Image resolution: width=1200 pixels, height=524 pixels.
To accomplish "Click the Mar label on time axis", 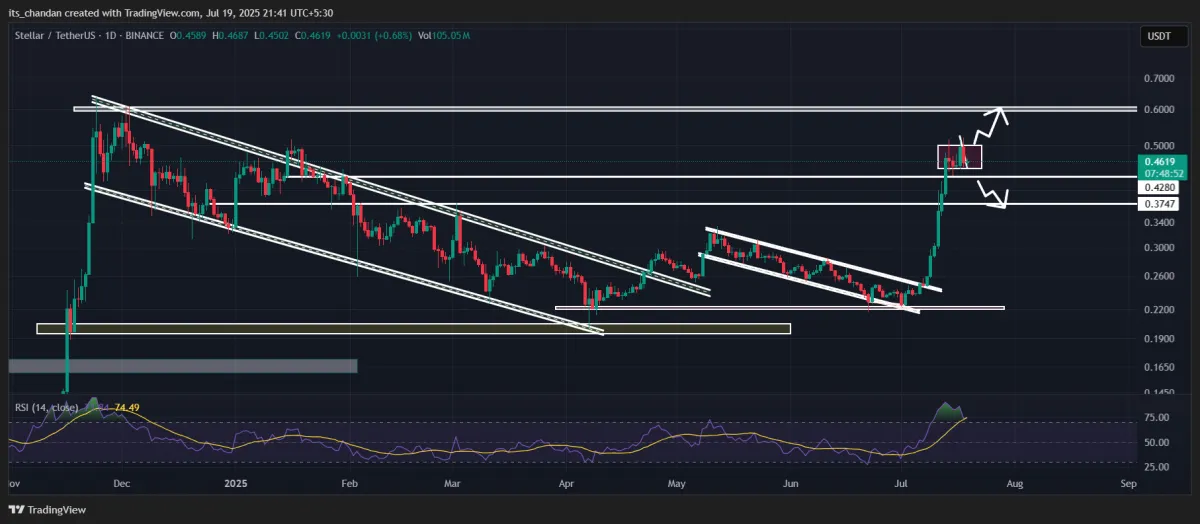I will tap(452, 483).
